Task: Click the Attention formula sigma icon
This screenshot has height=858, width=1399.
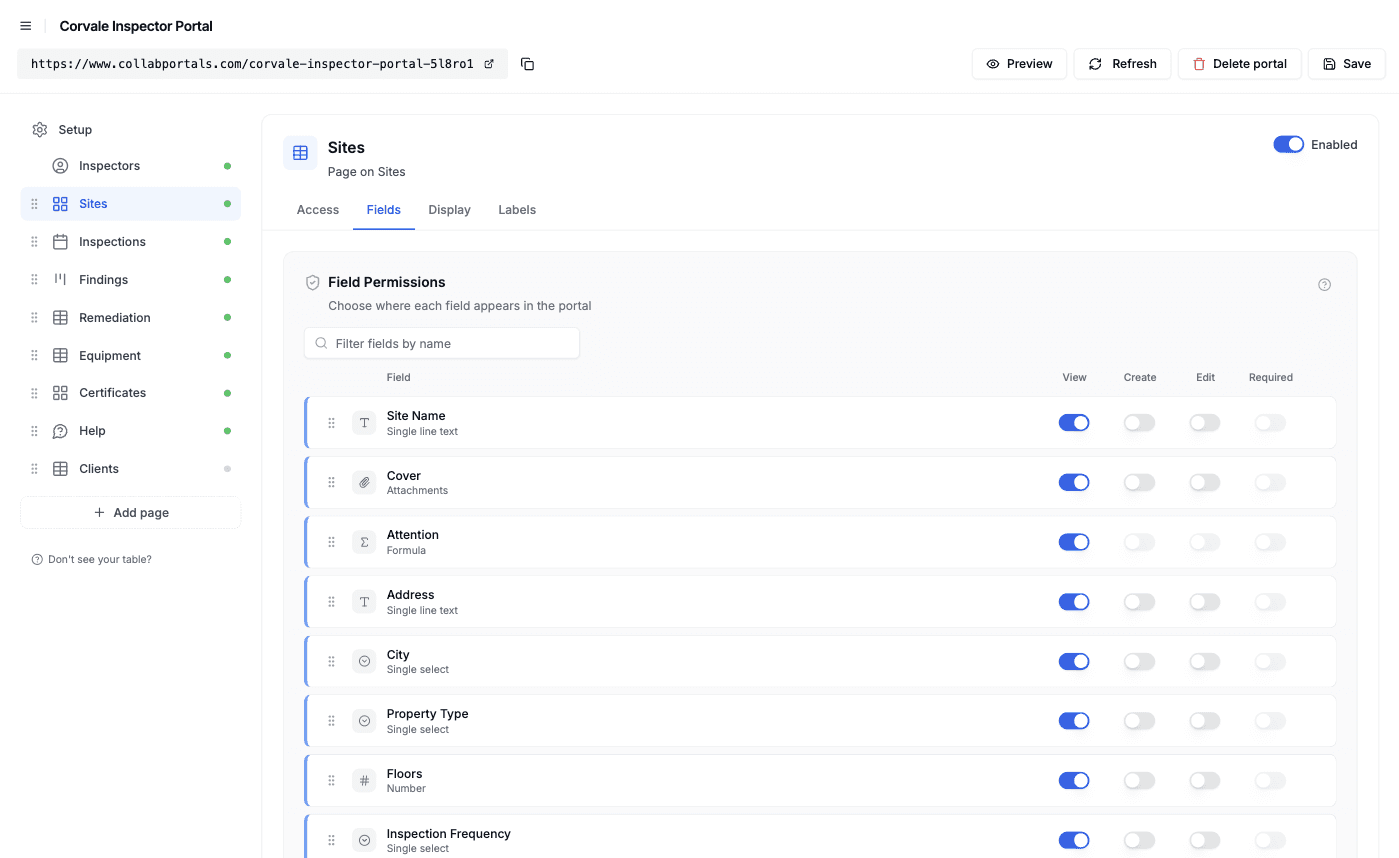Action: pos(364,542)
